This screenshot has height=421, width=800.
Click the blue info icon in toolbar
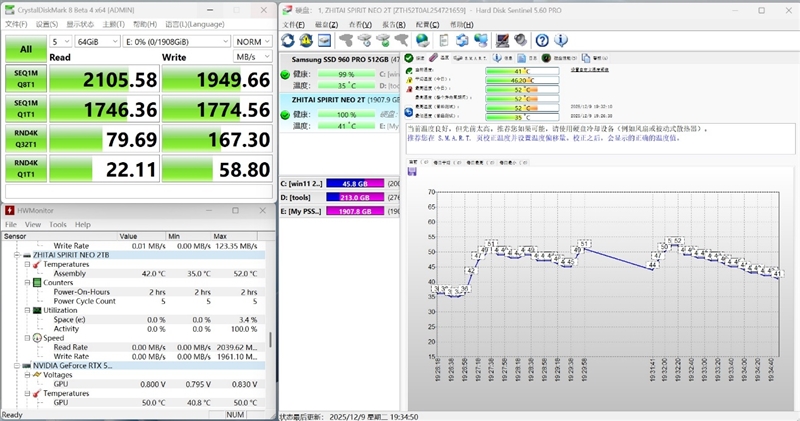[x=561, y=41]
